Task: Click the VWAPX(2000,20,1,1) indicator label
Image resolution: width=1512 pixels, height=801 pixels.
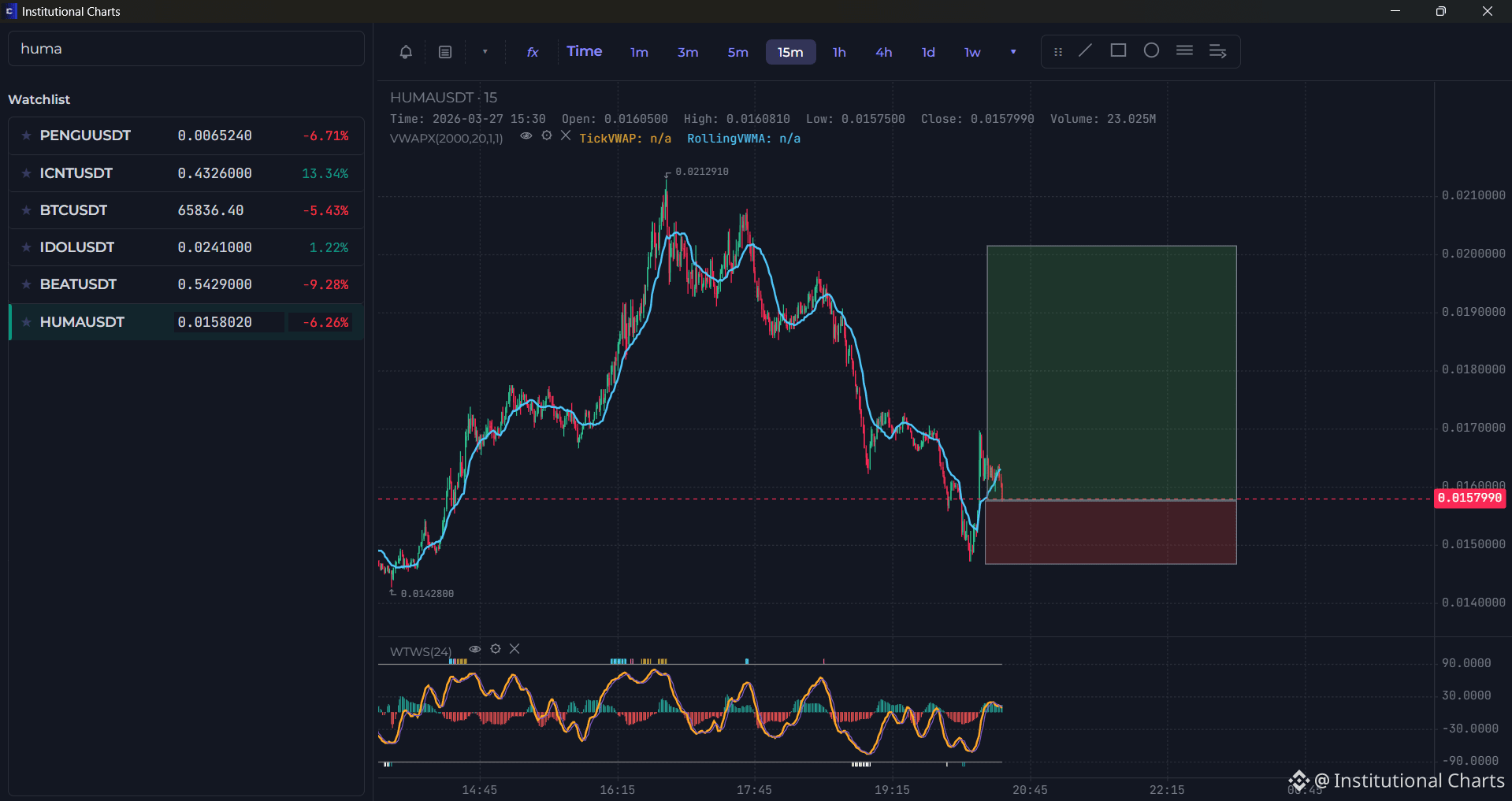Action: coord(446,139)
